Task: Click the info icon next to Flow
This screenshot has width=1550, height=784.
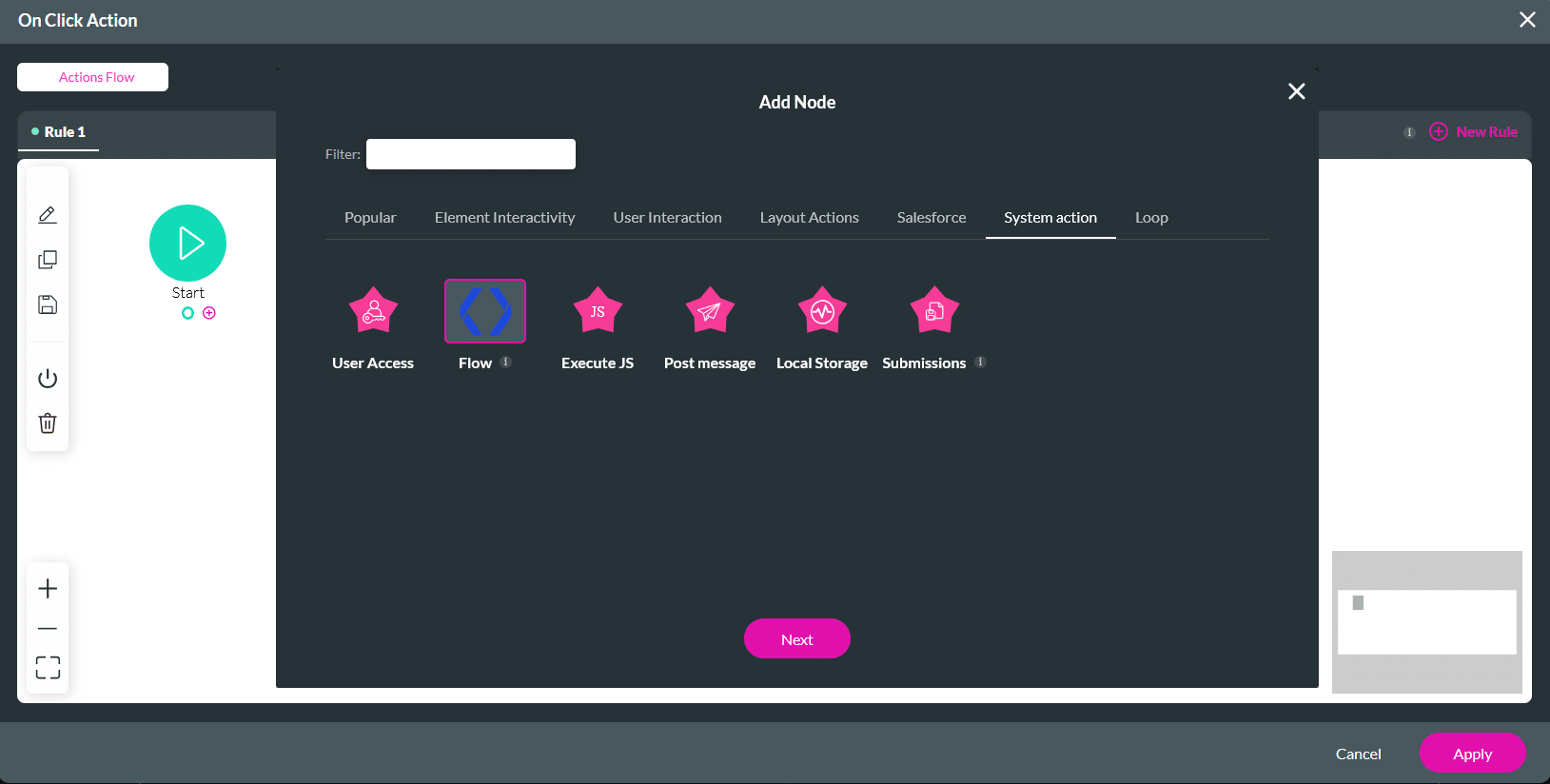Action: click(x=506, y=362)
